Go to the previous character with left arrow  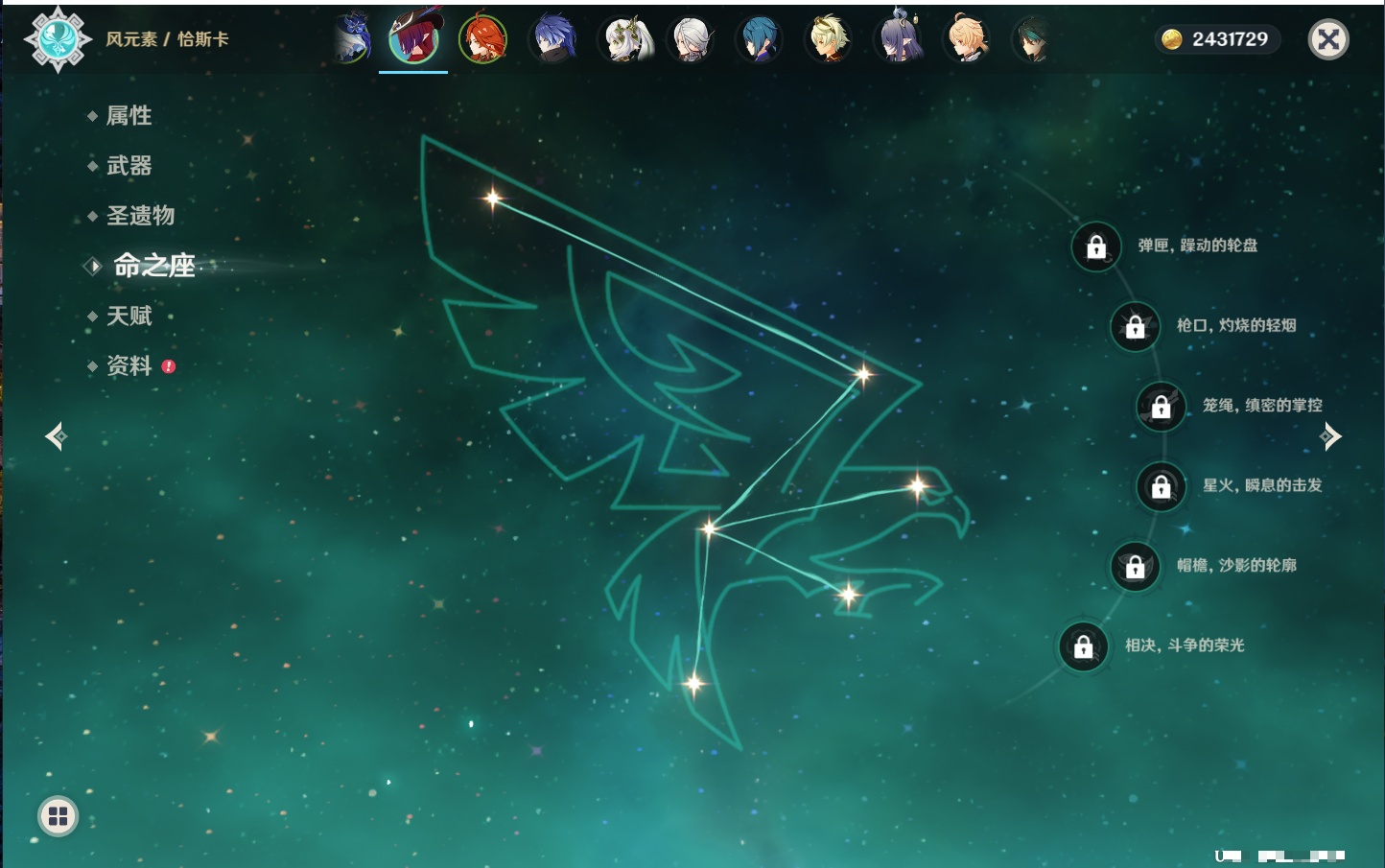57,436
